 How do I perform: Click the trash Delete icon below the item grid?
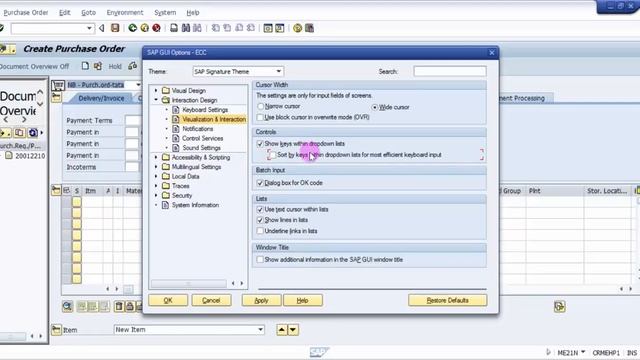[119, 306]
